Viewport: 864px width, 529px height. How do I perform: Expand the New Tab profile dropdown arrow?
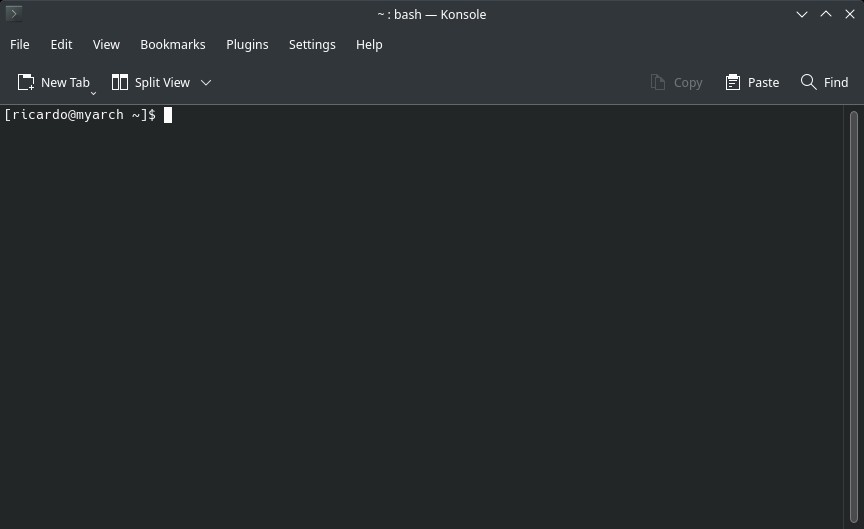(93, 94)
